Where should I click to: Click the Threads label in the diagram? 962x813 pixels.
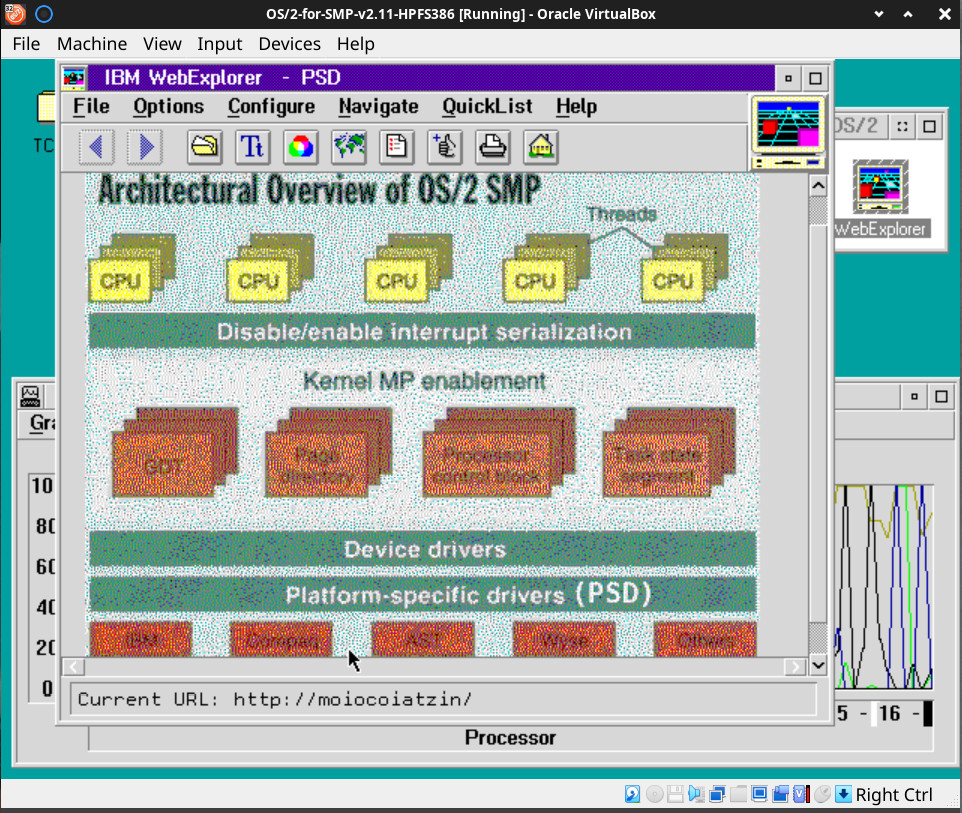click(x=621, y=214)
